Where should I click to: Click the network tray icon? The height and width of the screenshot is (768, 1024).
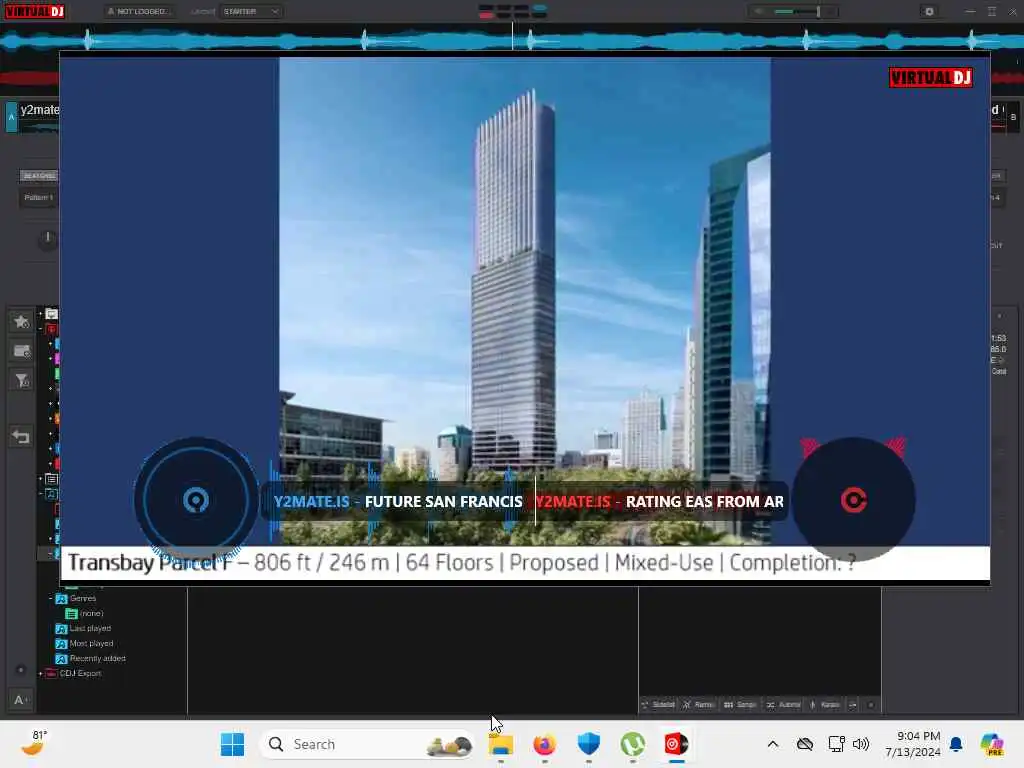837,744
